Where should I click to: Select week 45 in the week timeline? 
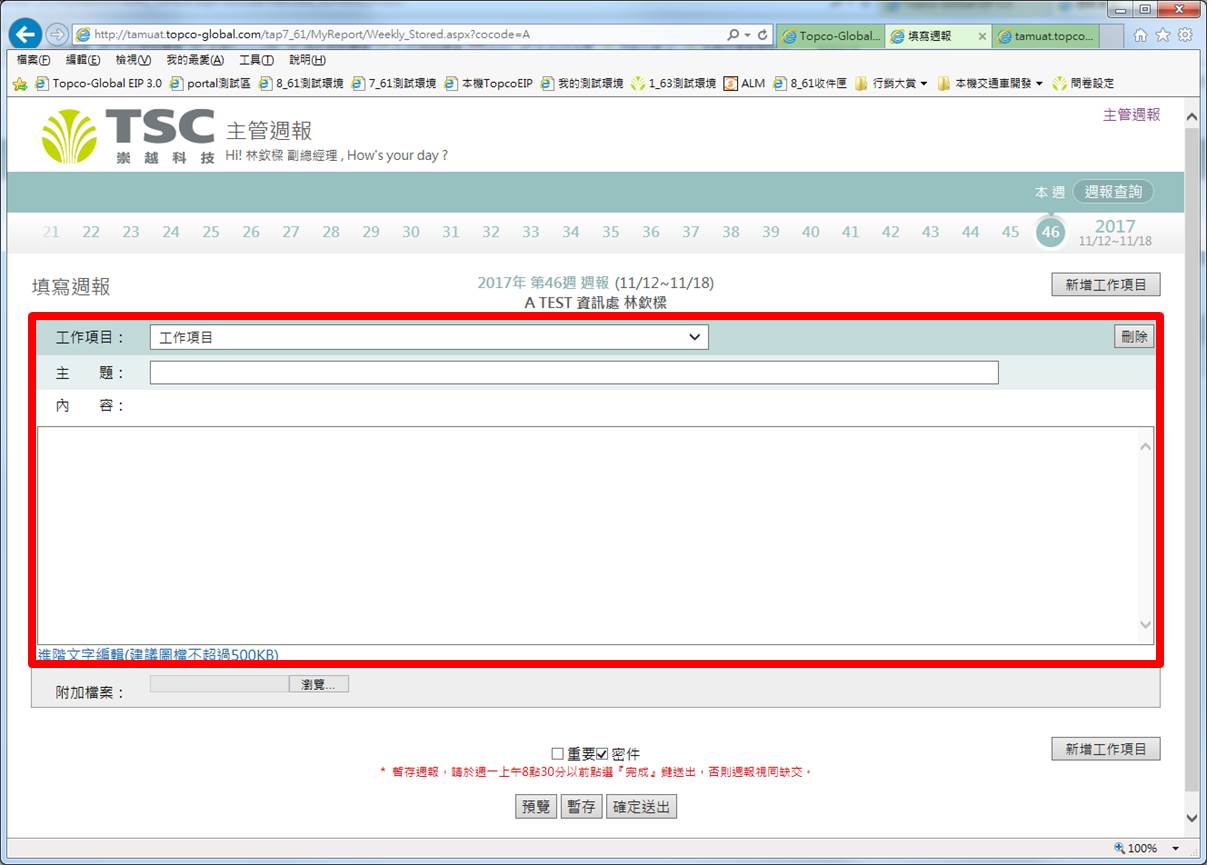pyautogui.click(x=1010, y=232)
